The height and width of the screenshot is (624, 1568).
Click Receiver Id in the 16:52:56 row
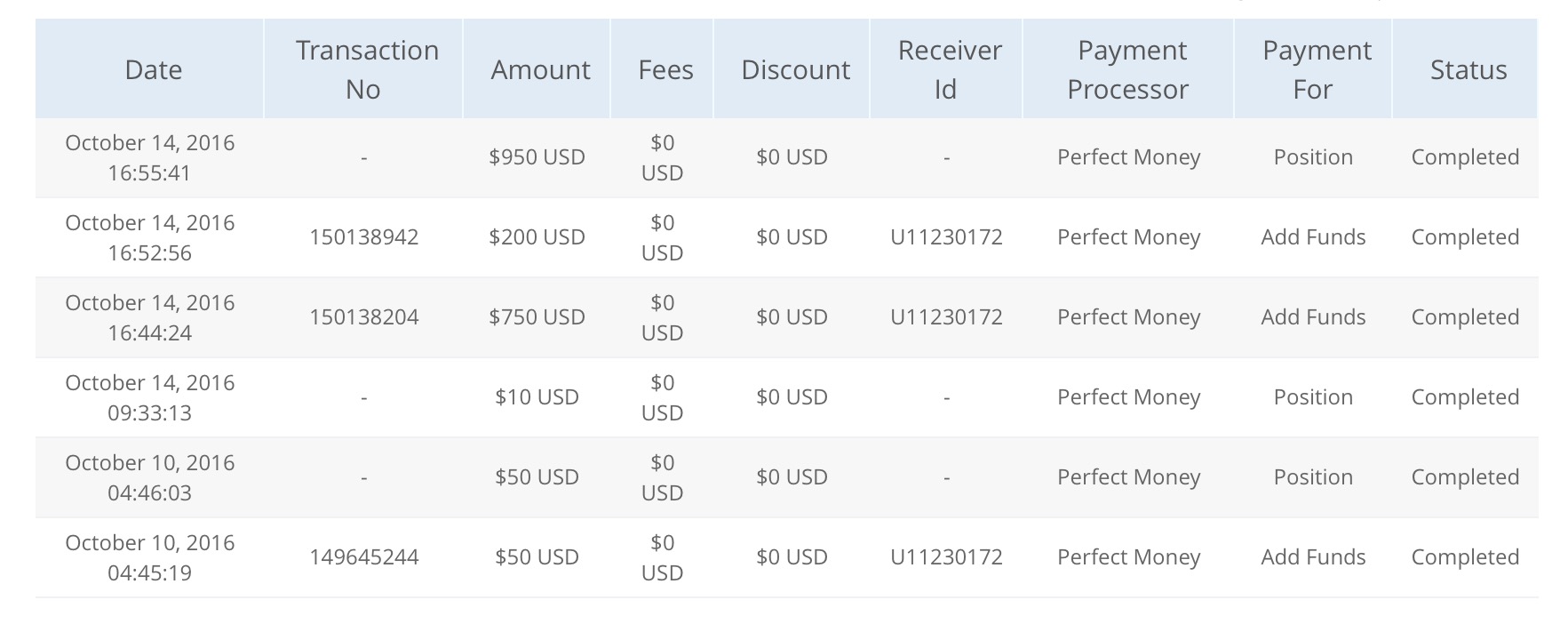coord(946,237)
